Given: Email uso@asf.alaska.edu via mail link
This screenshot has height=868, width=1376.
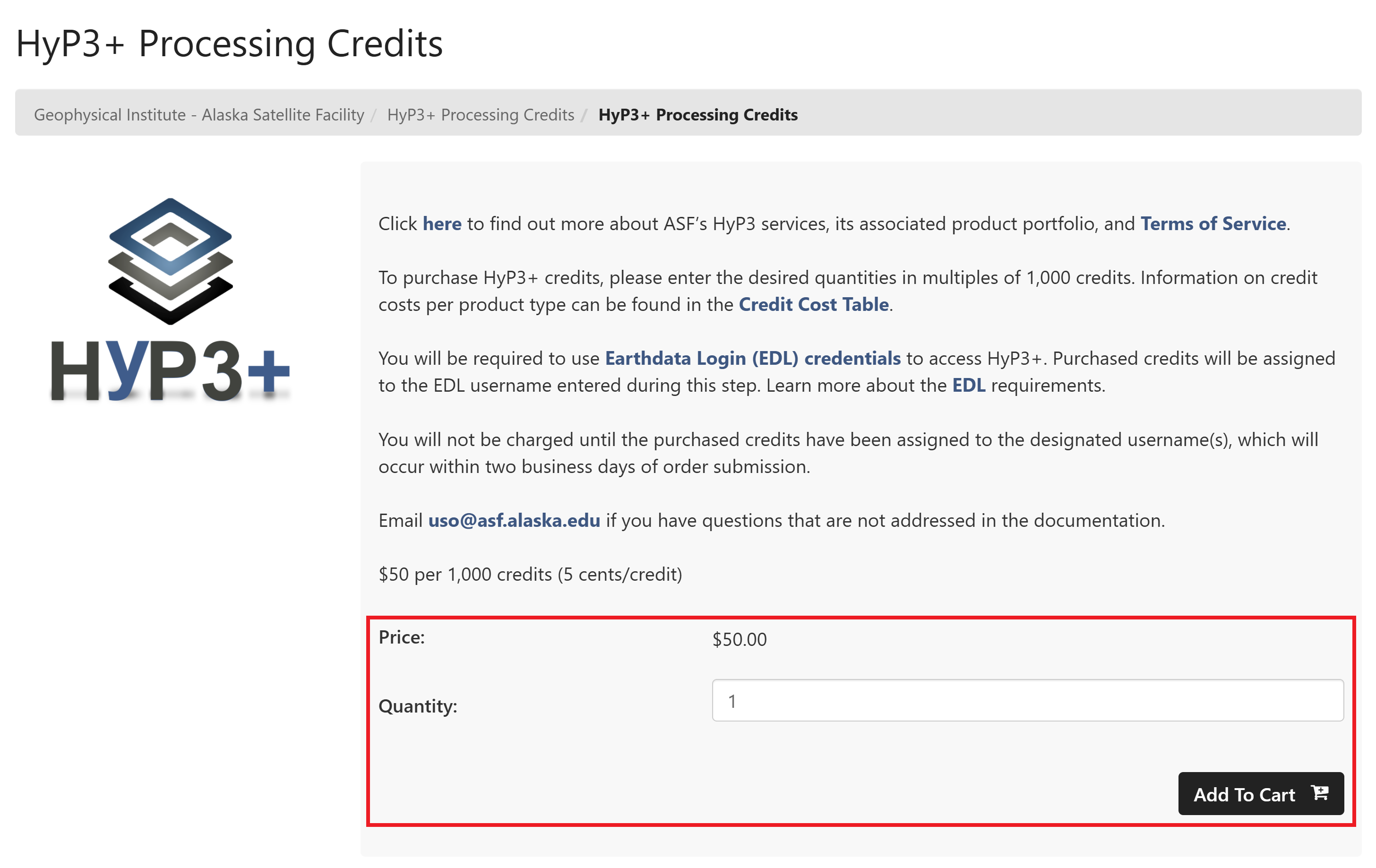Looking at the screenshot, I should pos(514,521).
